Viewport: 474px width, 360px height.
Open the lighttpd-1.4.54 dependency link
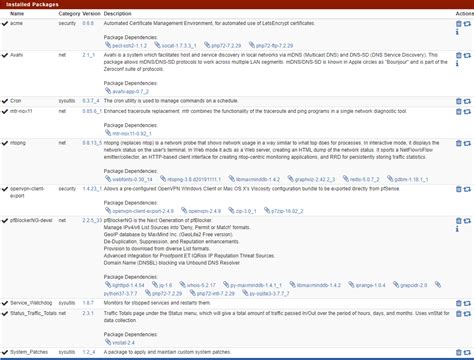[x=125, y=285]
